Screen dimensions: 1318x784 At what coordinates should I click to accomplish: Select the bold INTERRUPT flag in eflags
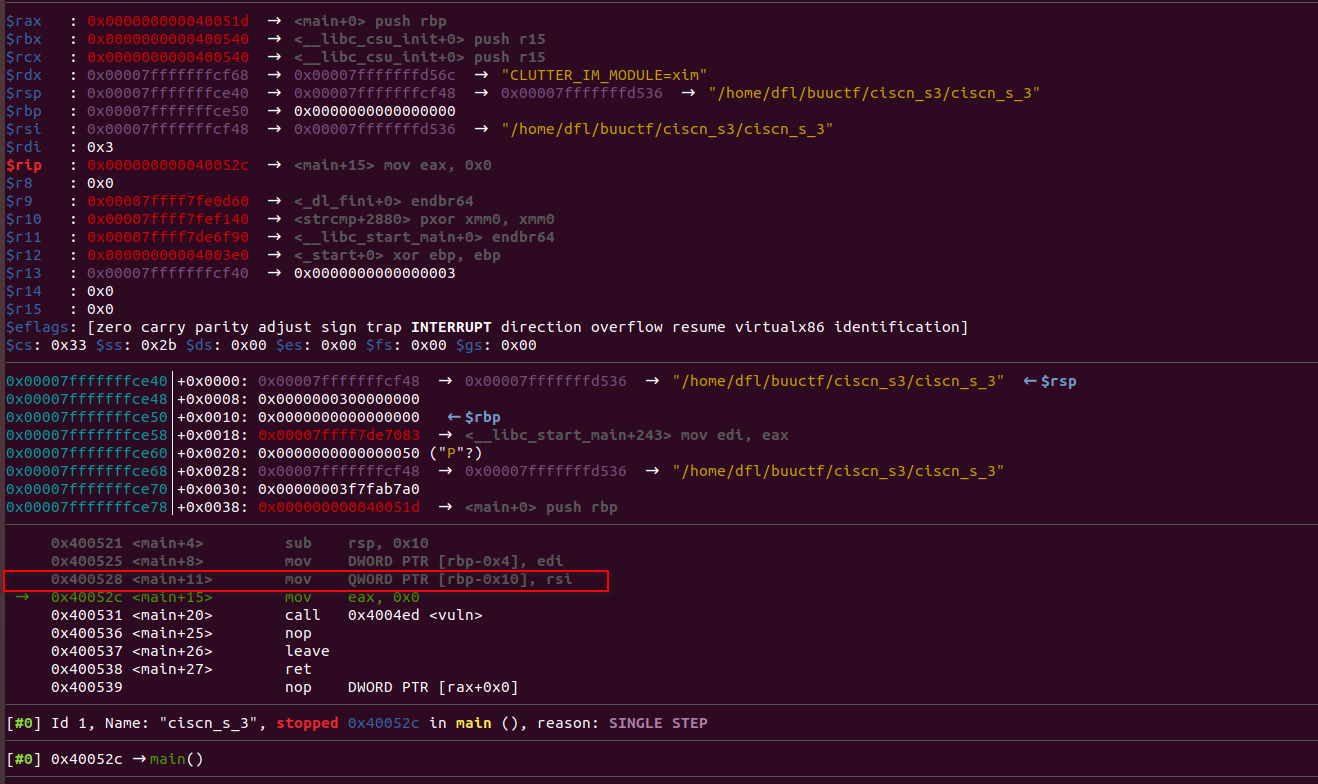(451, 327)
